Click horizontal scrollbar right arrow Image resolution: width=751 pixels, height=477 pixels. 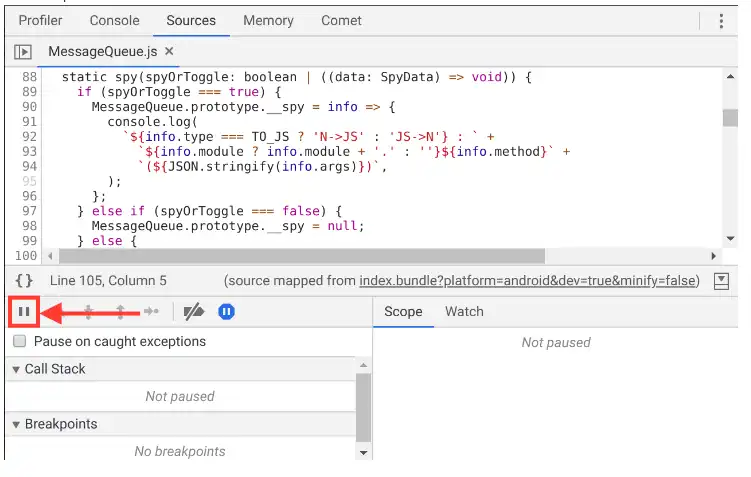pos(714,256)
